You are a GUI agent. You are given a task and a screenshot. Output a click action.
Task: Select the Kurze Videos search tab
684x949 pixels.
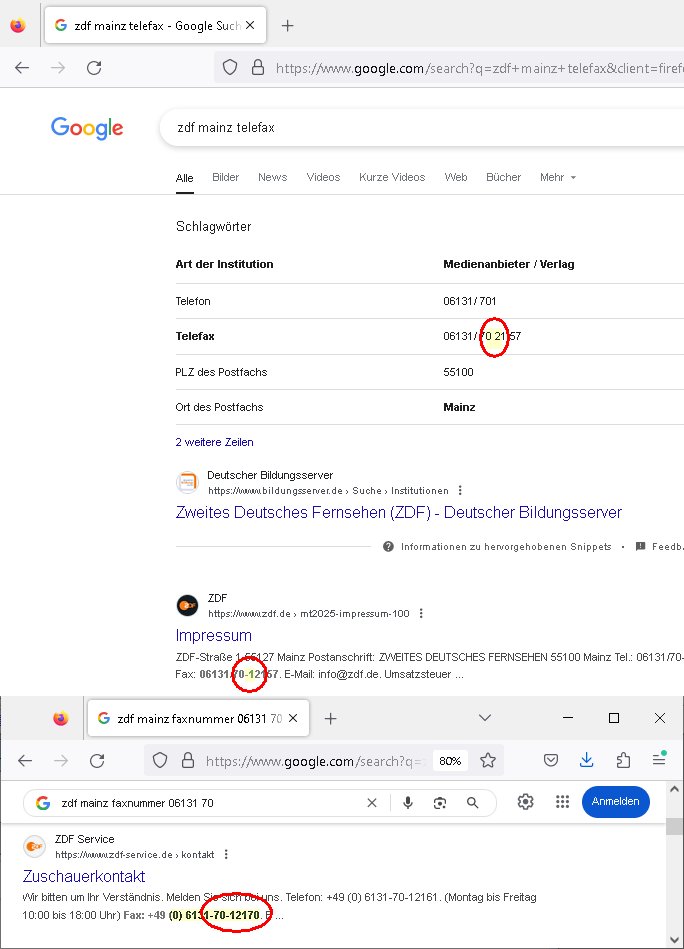(x=392, y=177)
